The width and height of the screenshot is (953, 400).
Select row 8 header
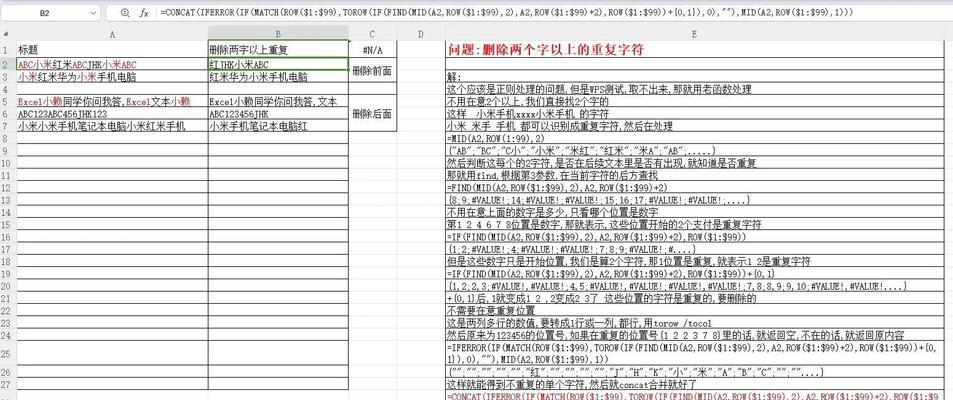(x=5, y=139)
